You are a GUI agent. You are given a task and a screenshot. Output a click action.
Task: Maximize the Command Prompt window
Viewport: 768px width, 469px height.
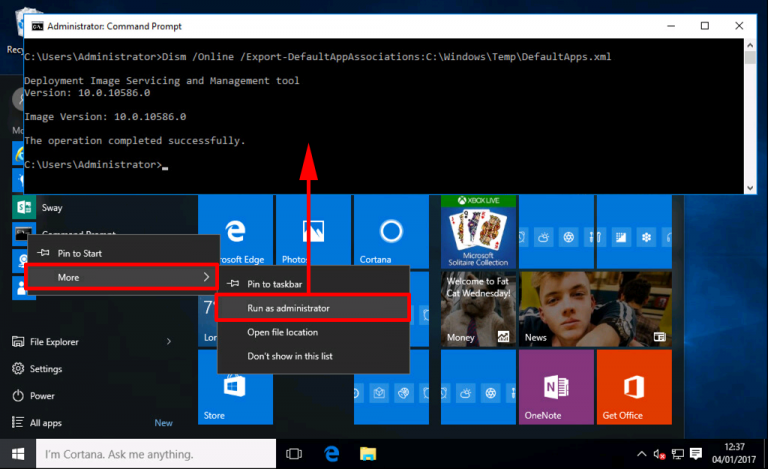click(x=704, y=26)
